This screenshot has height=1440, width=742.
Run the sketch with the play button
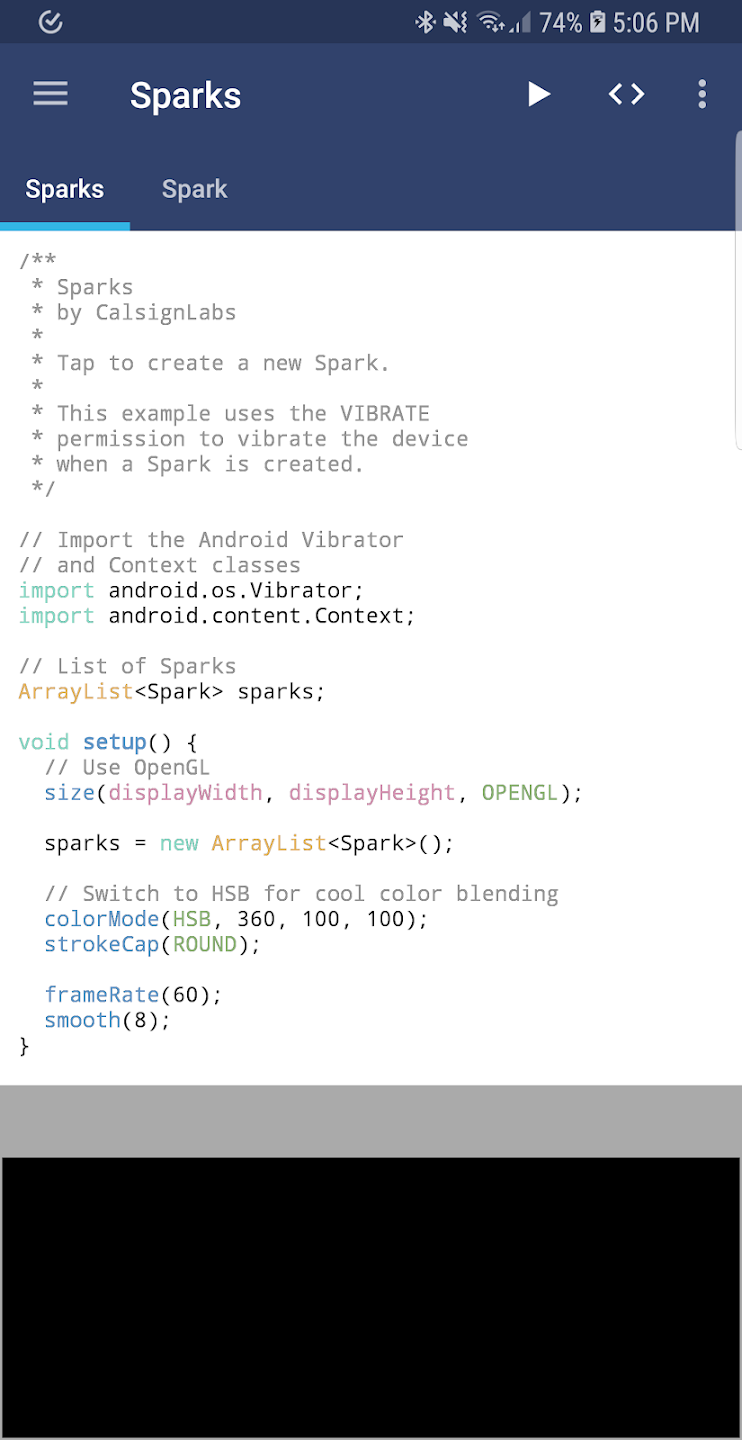[x=539, y=95]
